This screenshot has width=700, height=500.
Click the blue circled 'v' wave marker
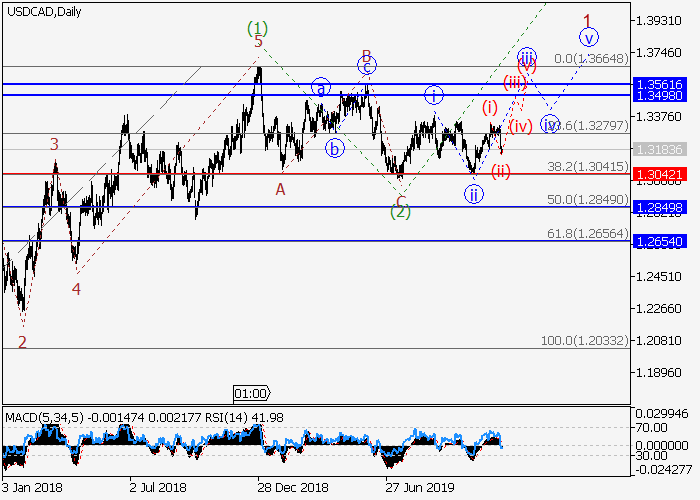tap(589, 38)
